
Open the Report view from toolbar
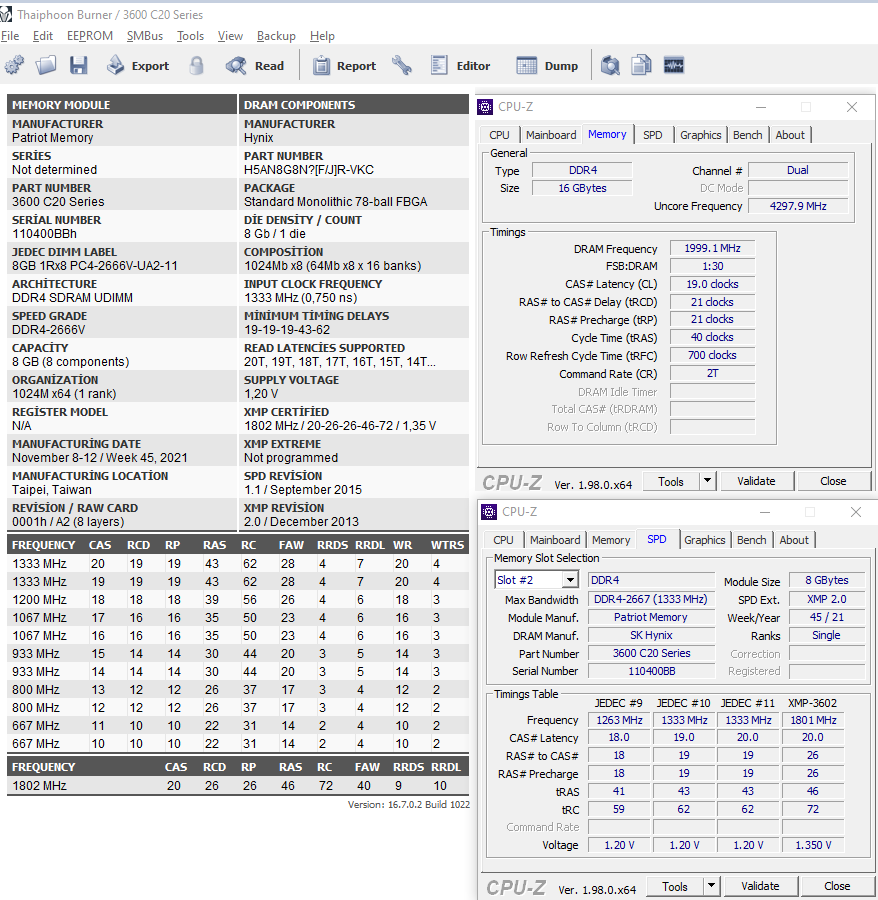(x=344, y=66)
